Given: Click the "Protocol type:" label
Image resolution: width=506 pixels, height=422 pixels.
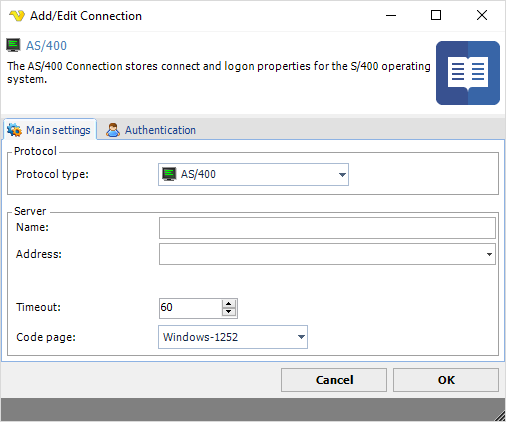Looking at the screenshot, I should point(52,174).
